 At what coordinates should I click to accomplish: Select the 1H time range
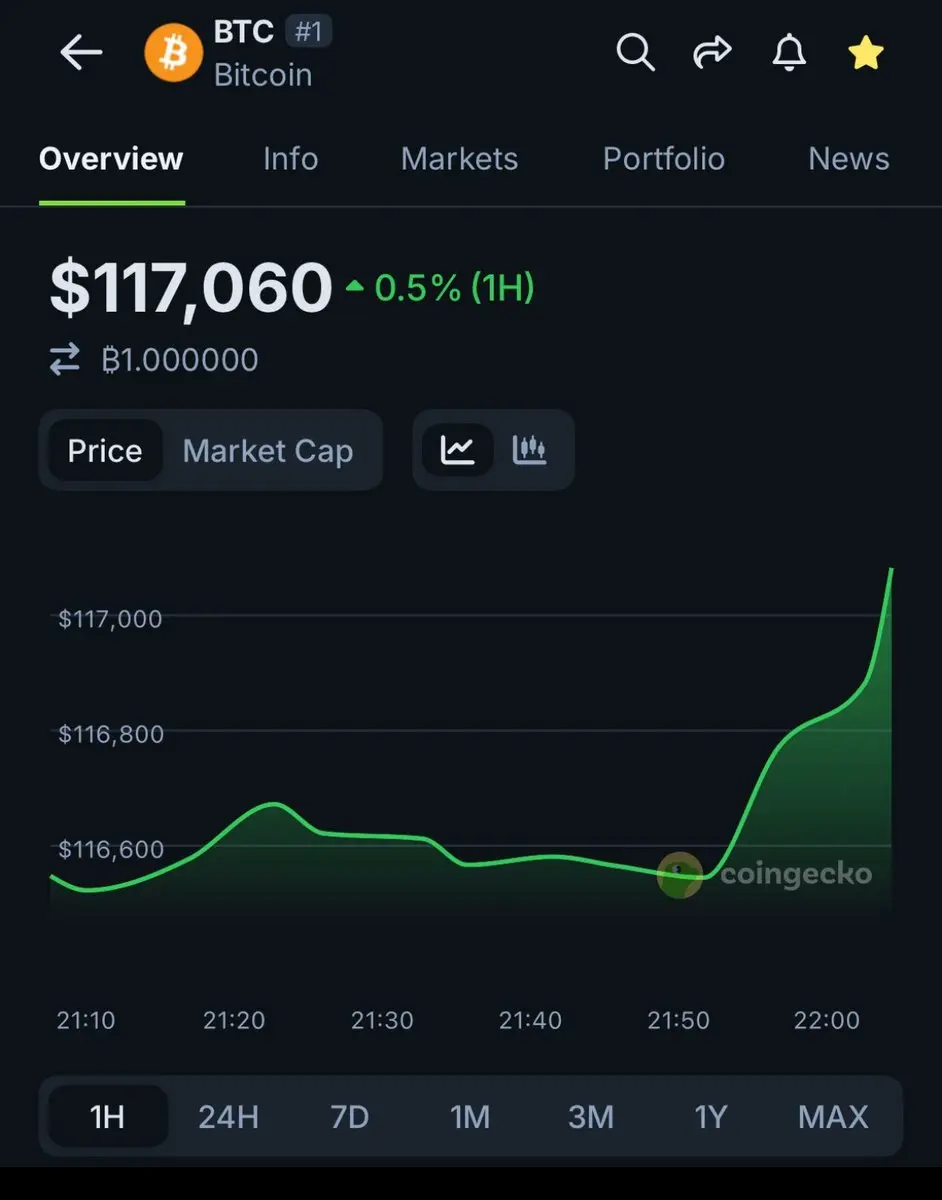click(x=107, y=1116)
